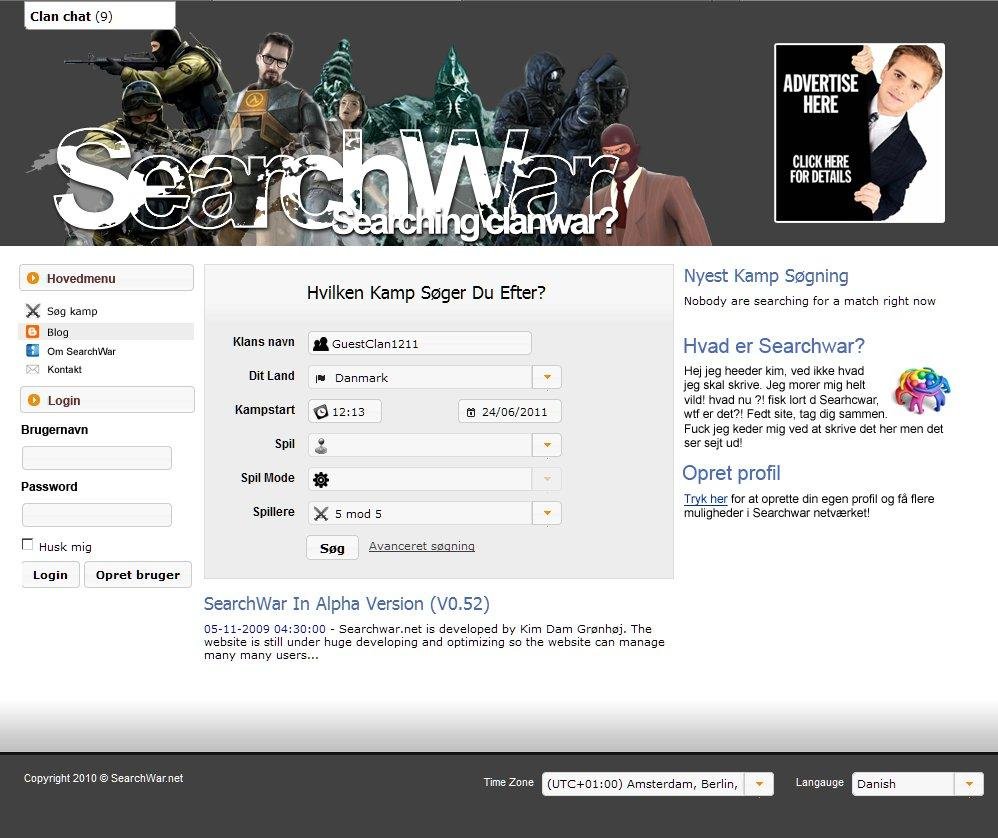Viewport: 998px width, 838px height.
Task: Expand the Spillere dropdown showing 5 mod 5
Action: (546, 512)
